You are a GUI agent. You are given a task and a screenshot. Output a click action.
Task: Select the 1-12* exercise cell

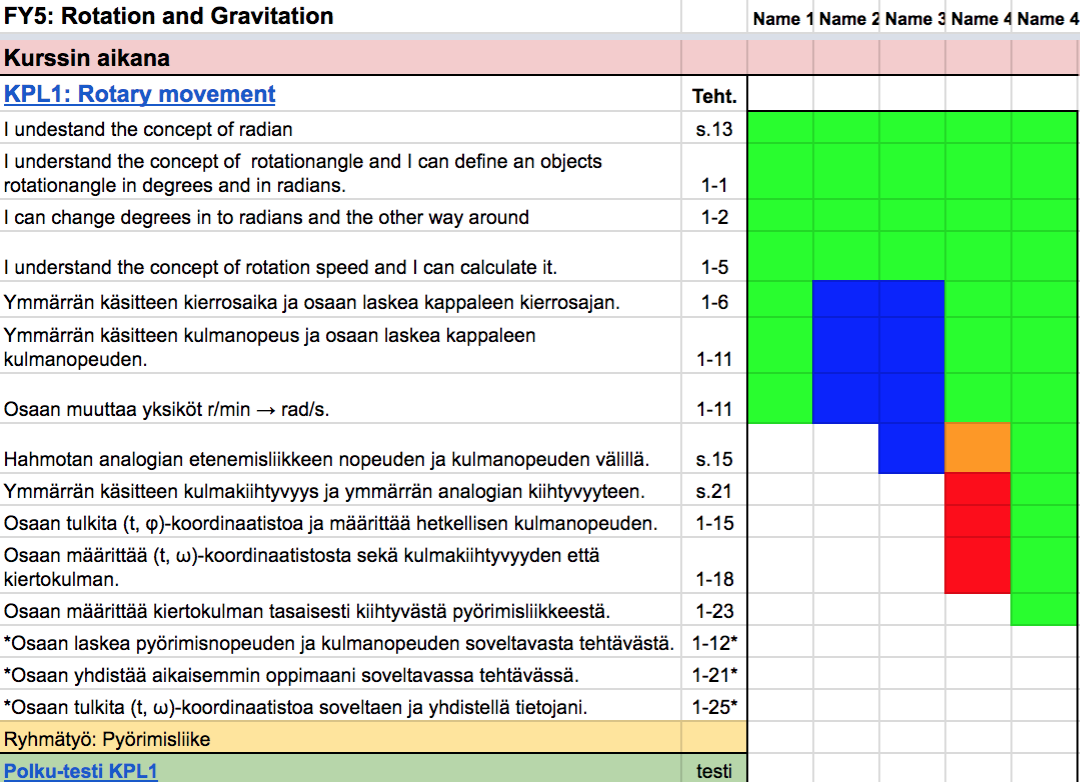714,643
